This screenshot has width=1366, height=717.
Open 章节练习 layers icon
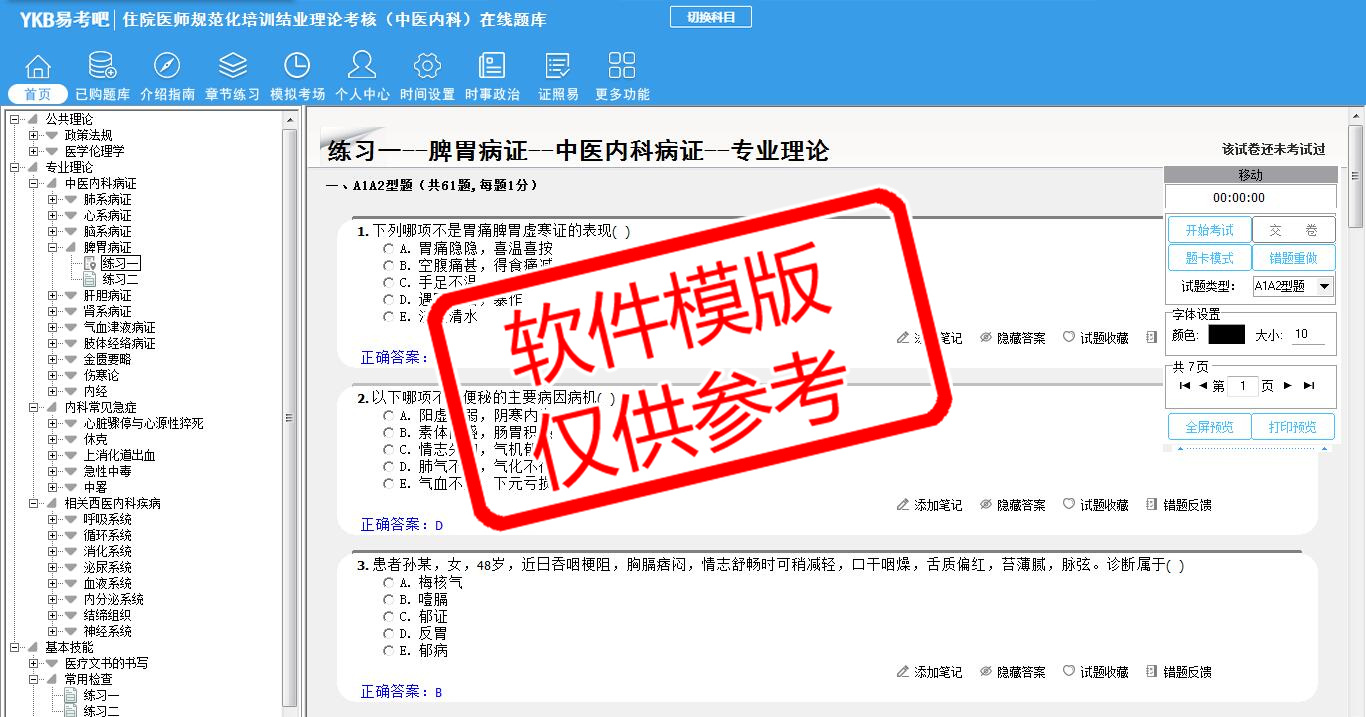pos(232,67)
